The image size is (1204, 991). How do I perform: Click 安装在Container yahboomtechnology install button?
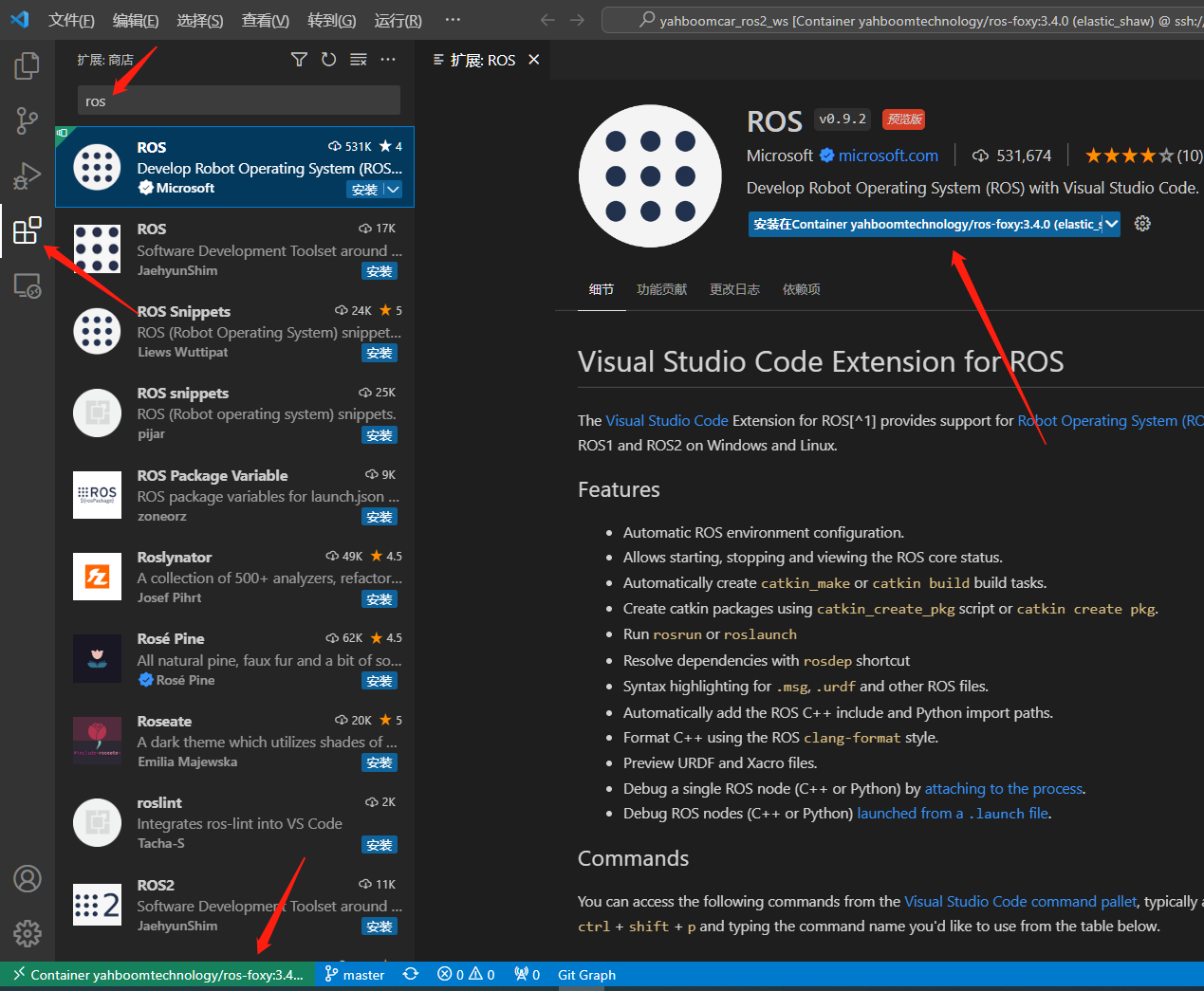[x=926, y=224]
